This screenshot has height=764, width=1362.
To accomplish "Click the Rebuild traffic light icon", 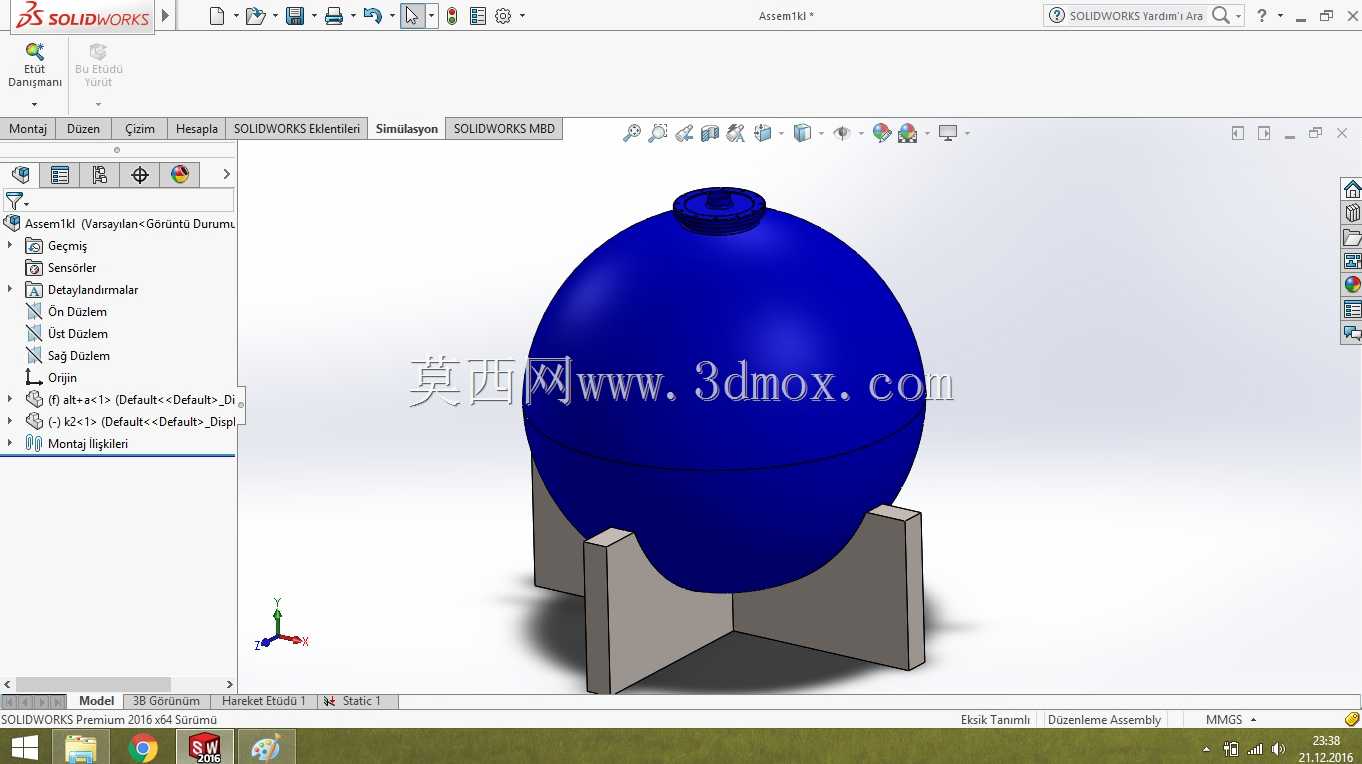I will 452,16.
